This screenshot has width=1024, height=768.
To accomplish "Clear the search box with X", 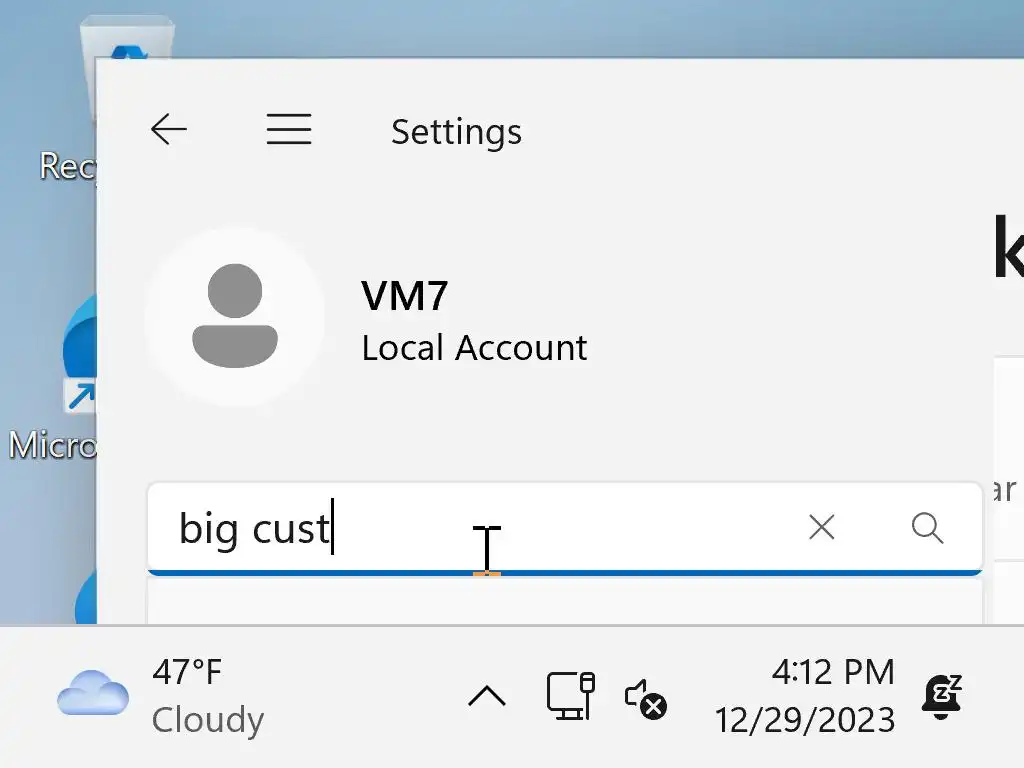I will pyautogui.click(x=821, y=527).
